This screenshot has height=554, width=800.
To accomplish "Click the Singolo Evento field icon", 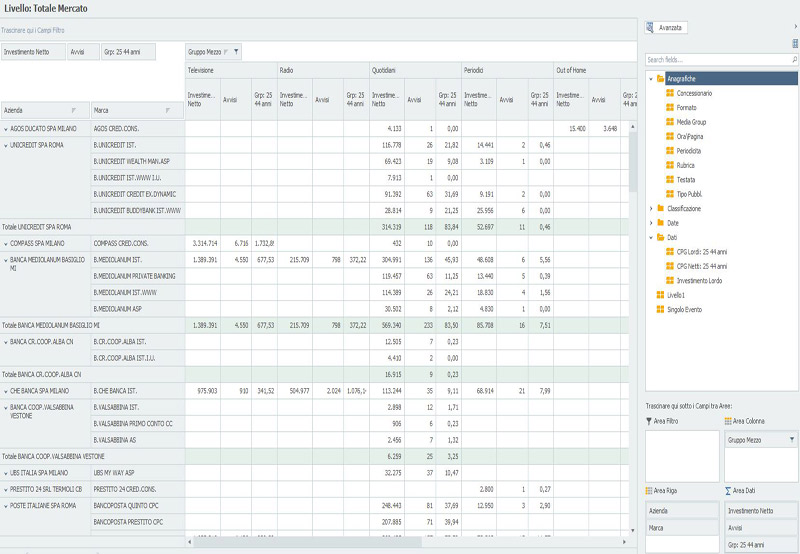I will pos(659,310).
